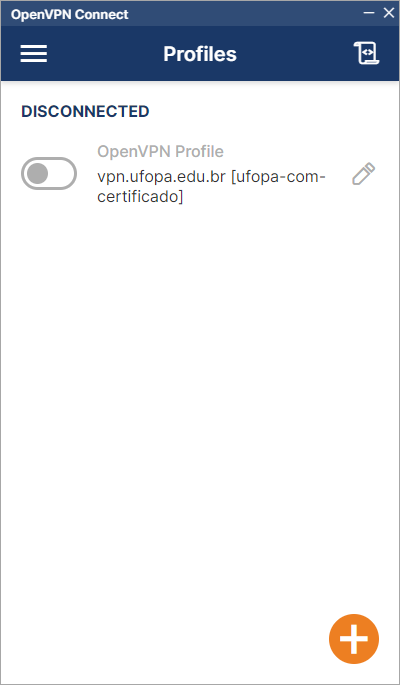Tap the round add profile button

(354, 639)
